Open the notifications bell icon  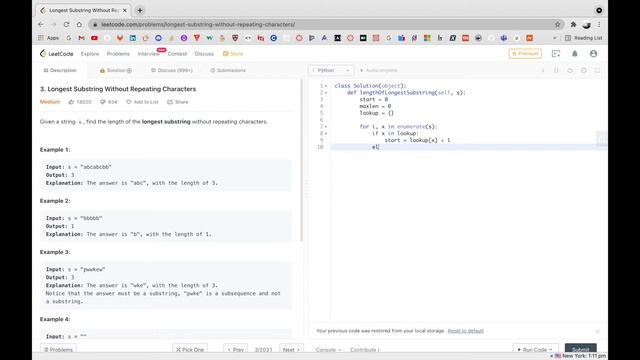click(x=575, y=54)
